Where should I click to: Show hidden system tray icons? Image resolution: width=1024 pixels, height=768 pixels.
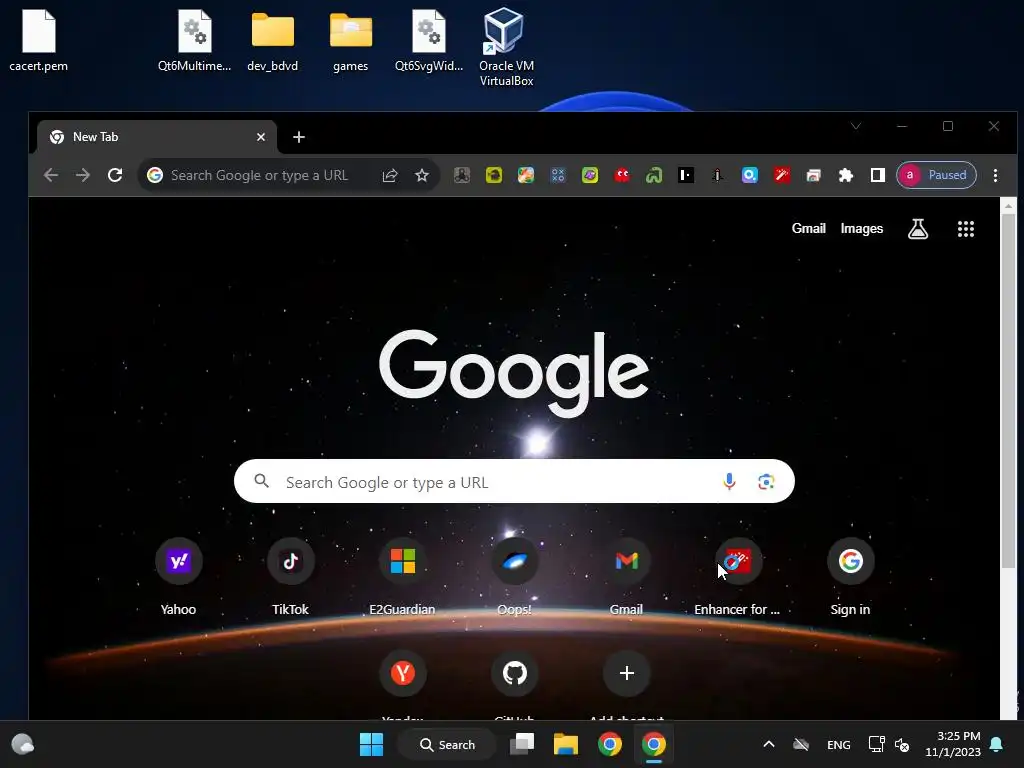(769, 744)
